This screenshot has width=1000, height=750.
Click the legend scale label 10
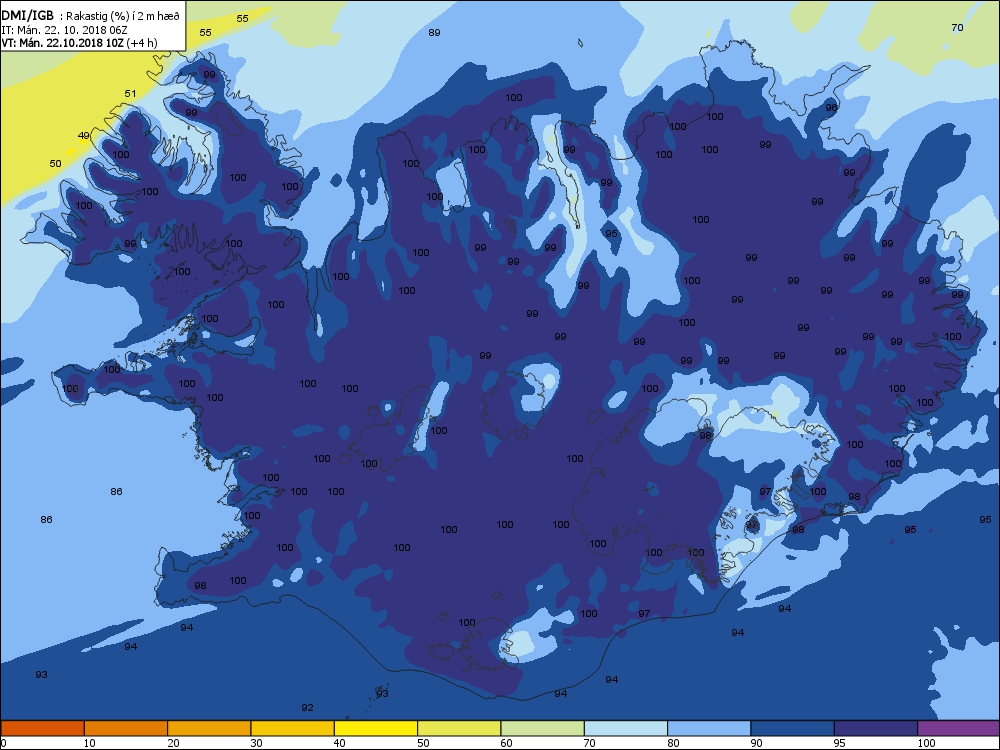click(x=89, y=743)
